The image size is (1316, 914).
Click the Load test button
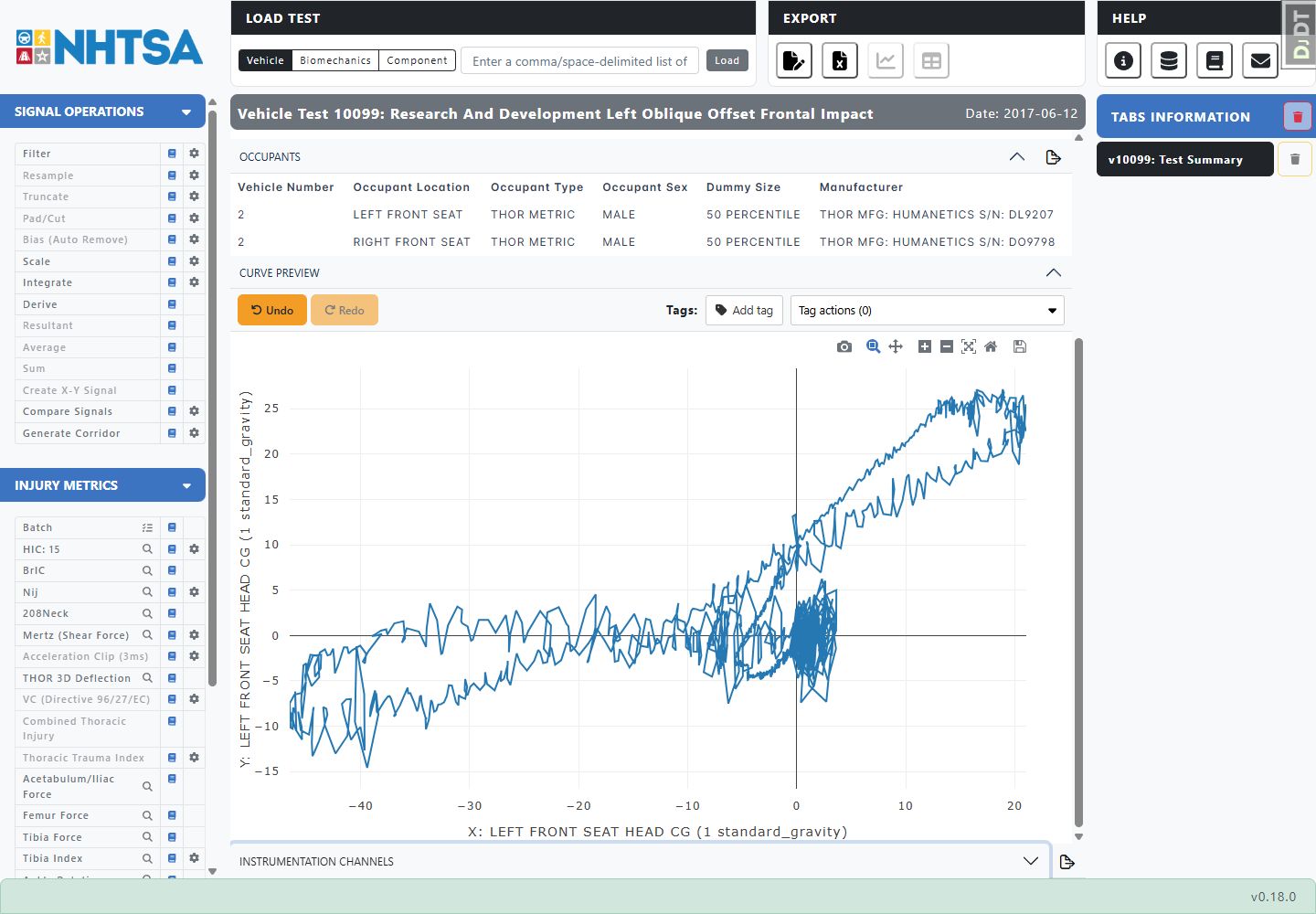[x=727, y=60]
